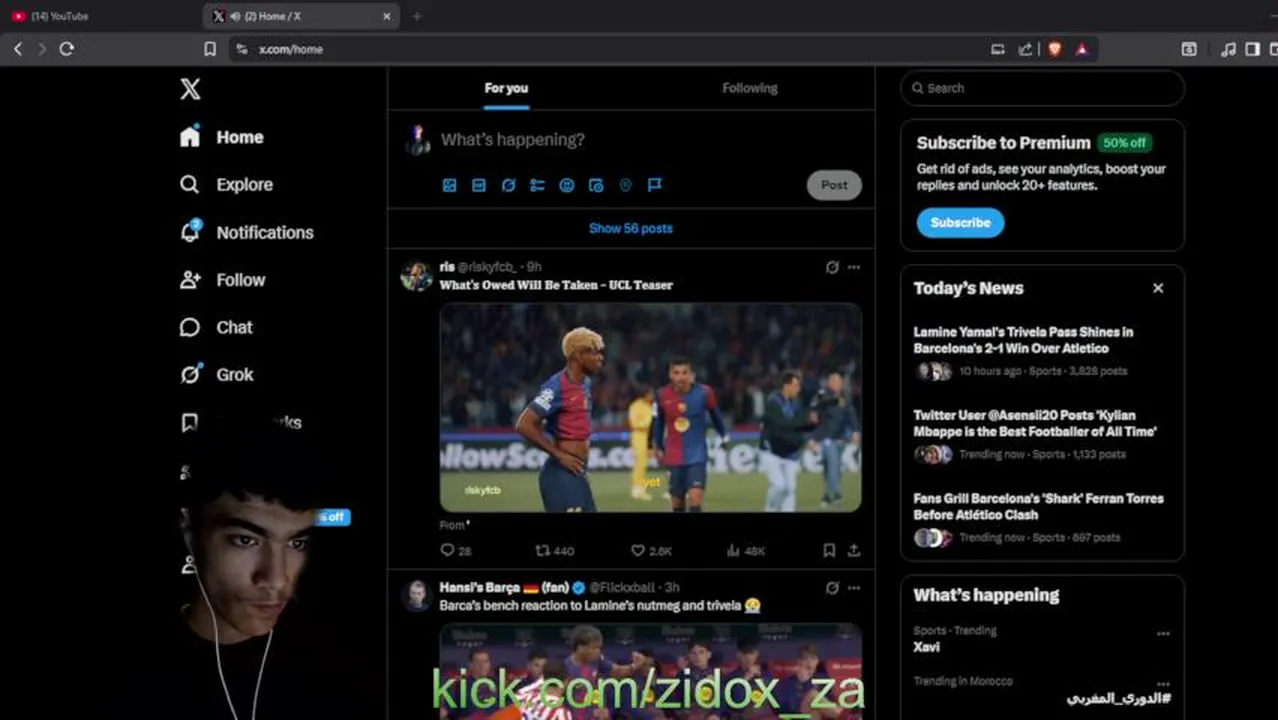
Task: Open Chat in the left sidebar
Action: pos(216,327)
